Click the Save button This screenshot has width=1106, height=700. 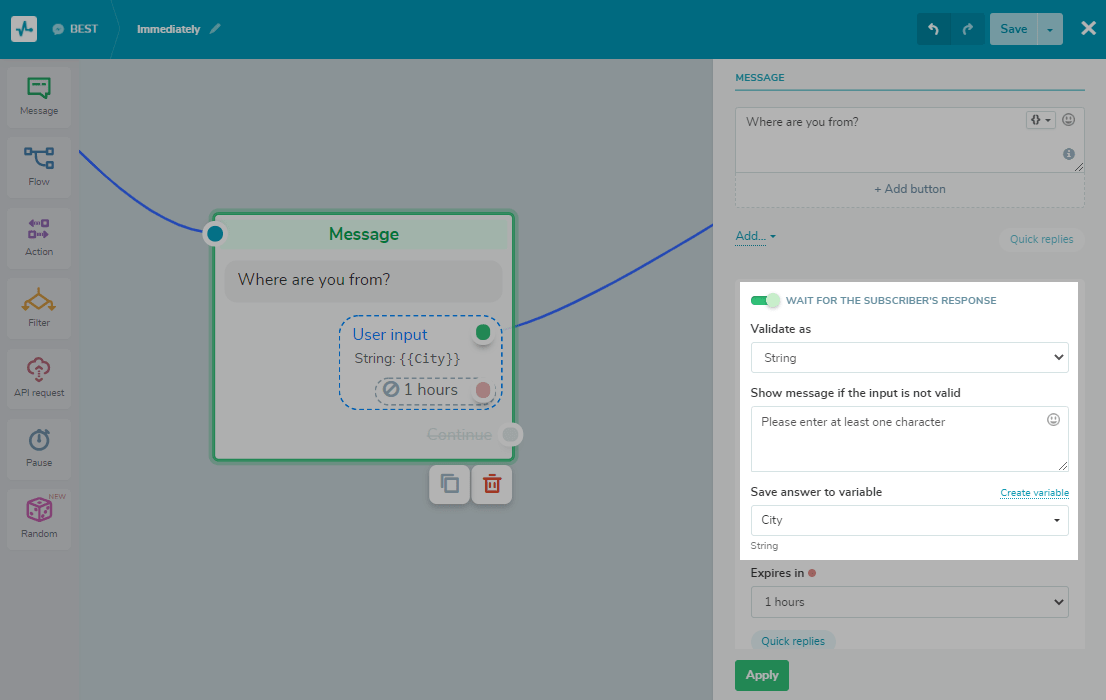pos(1013,29)
